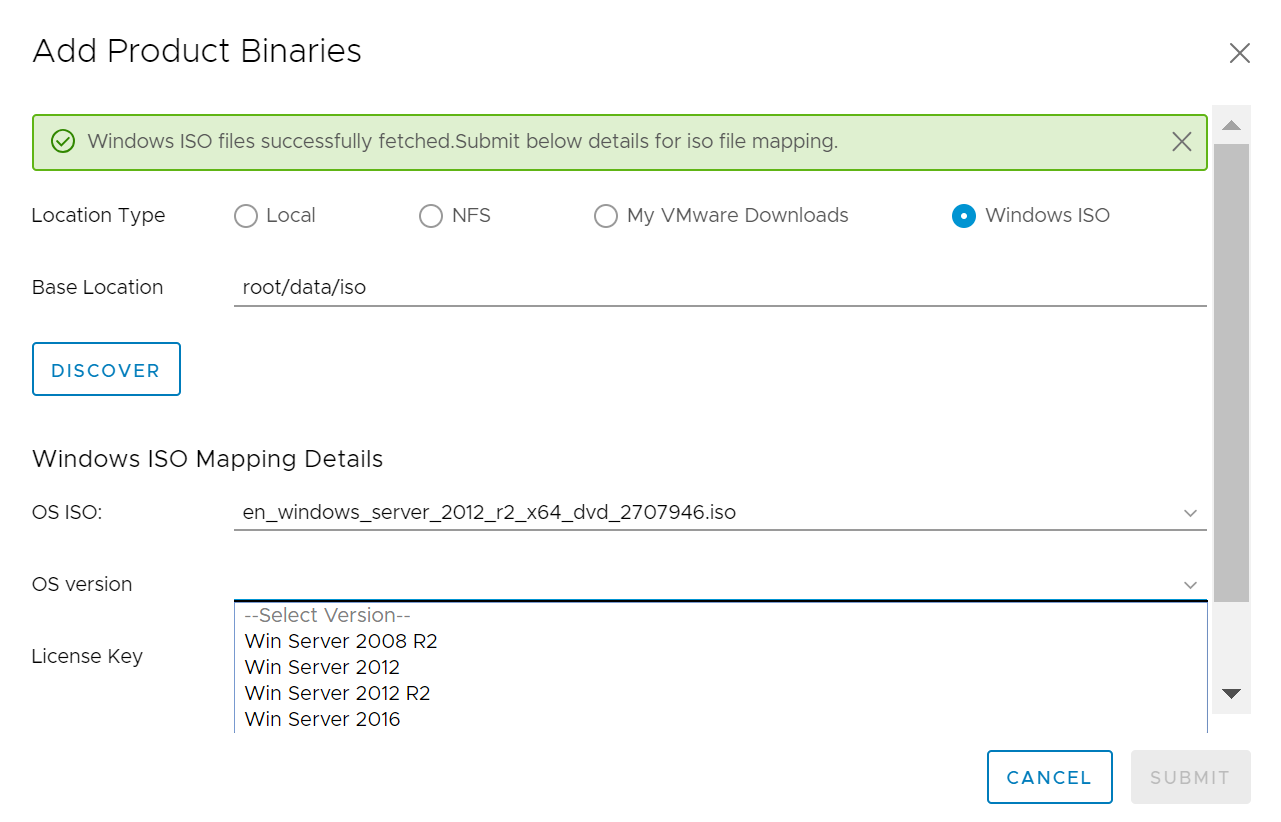
Task: Select the Local location type
Action: [x=245, y=216]
